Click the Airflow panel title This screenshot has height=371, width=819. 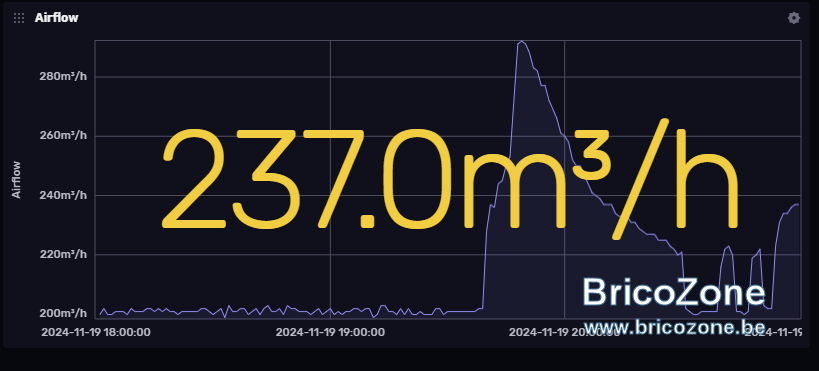(56, 18)
